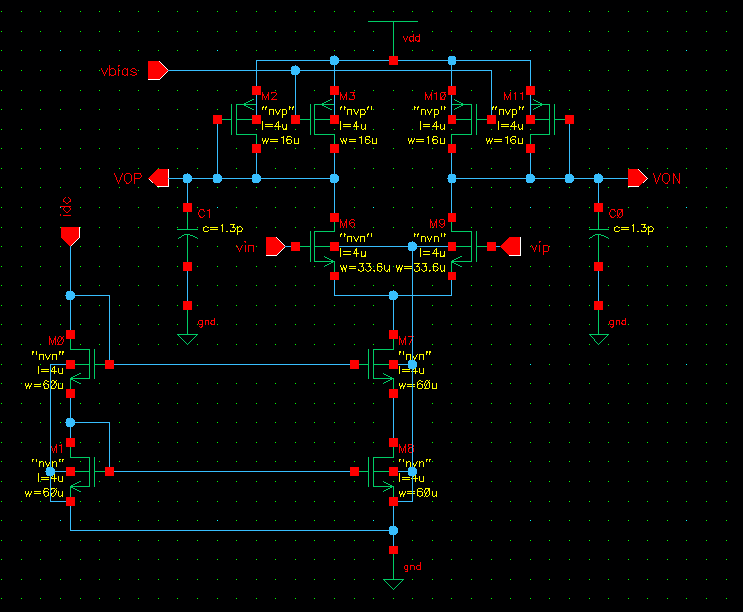Click the w=60u parameter of M8
The width and height of the screenshot is (743, 612).
(418, 493)
